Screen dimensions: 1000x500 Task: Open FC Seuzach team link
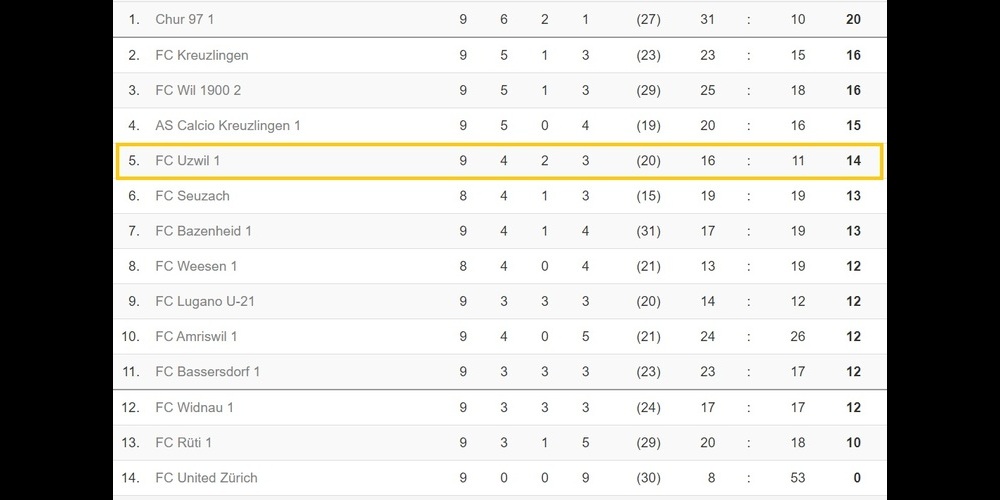(x=192, y=196)
